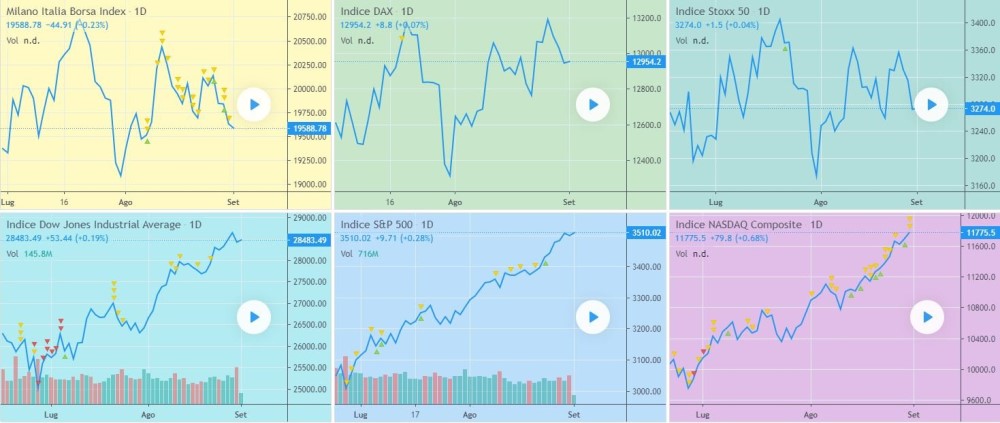Select the 28483.49 price tag on the Dow Jones axis
The height and width of the screenshot is (423, 1000).
[308, 240]
